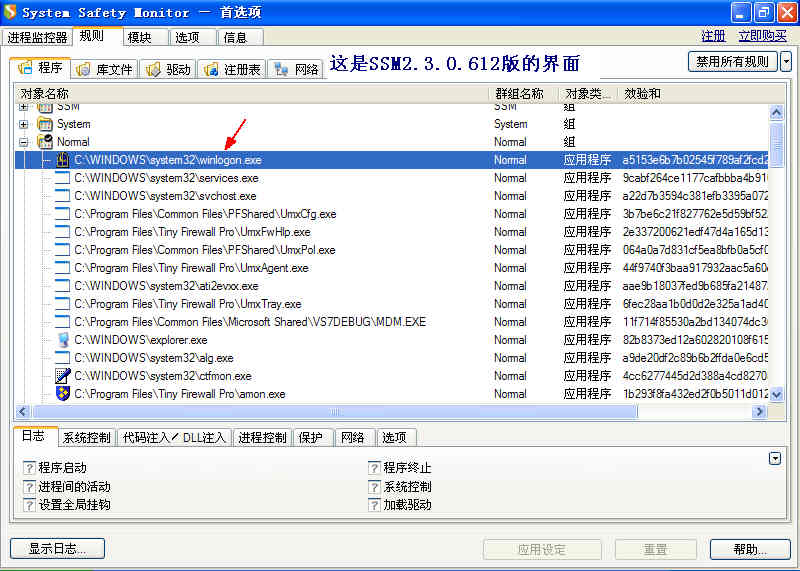Open the 进程控制 lower tab
800x571 pixels.
[x=262, y=437]
